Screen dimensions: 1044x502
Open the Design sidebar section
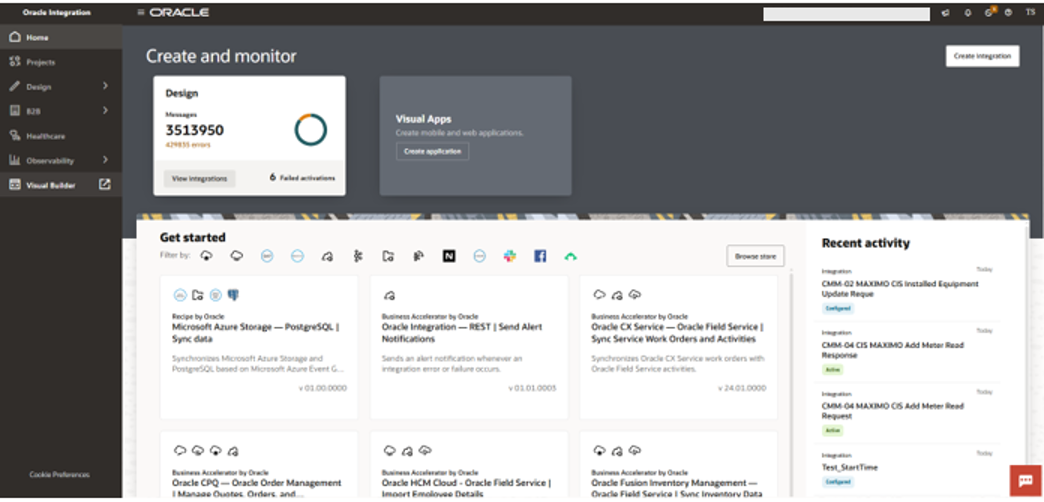pyautogui.click(x=61, y=87)
